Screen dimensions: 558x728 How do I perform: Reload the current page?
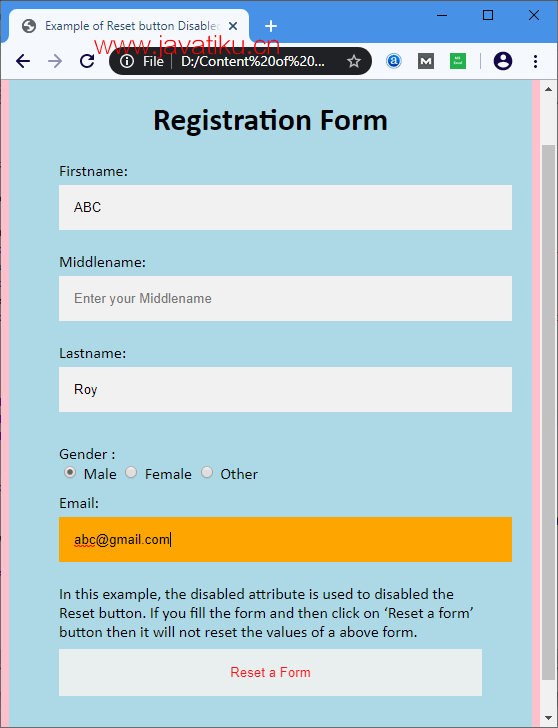(87, 61)
